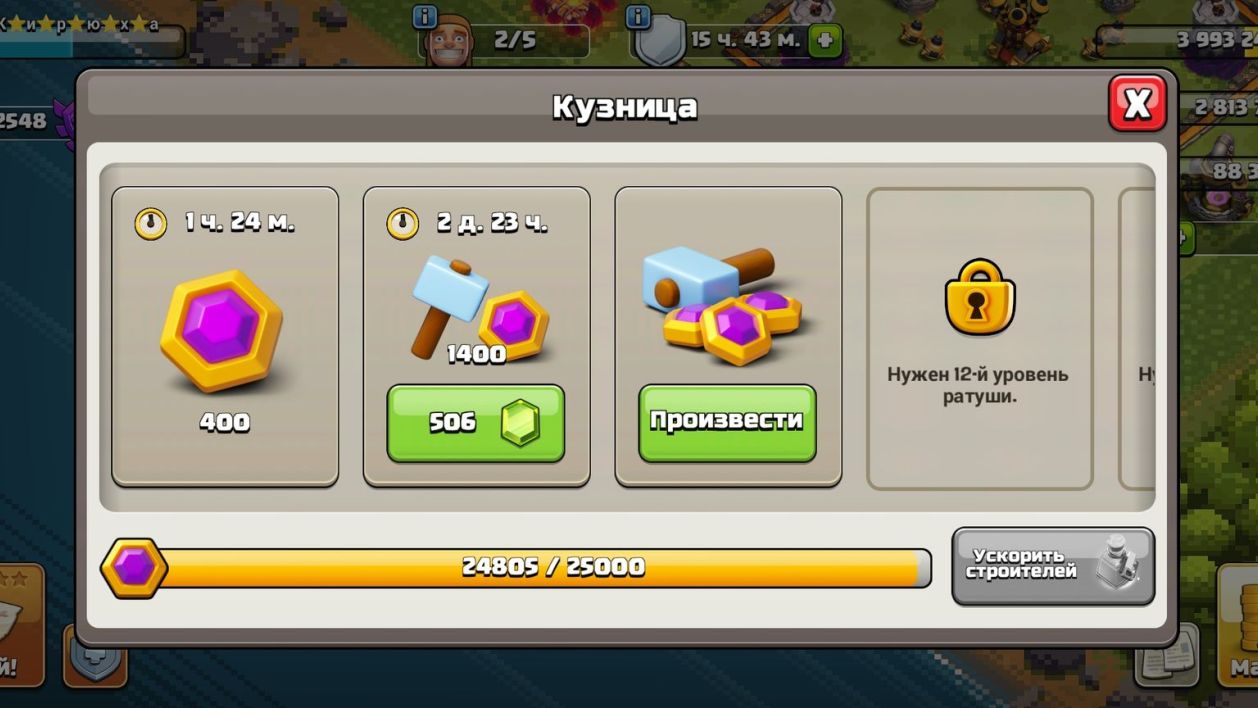Image resolution: width=1258 pixels, height=708 pixels.
Task: Click the green gem icon on 506 button
Action: coord(519,423)
